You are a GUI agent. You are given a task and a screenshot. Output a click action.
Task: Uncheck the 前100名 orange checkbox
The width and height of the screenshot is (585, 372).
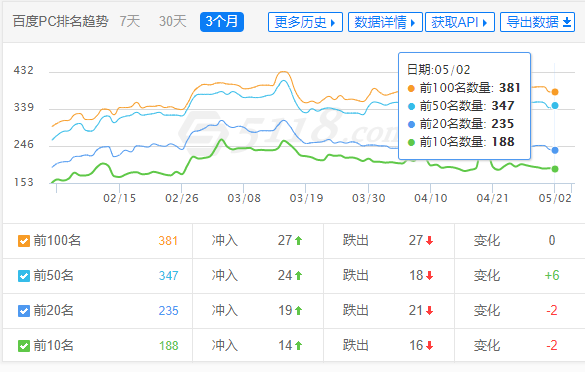click(x=24, y=241)
